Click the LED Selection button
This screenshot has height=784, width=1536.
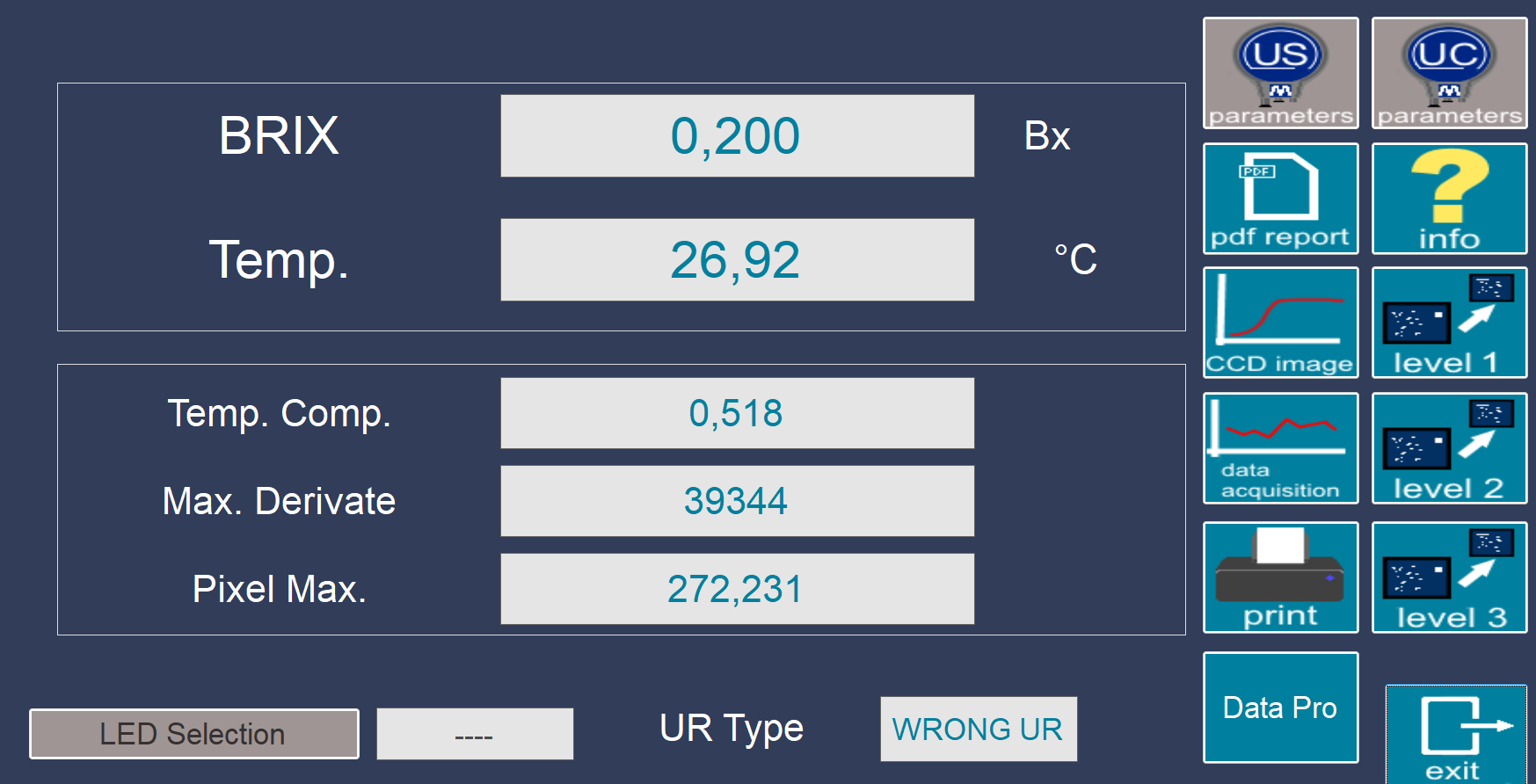(x=194, y=734)
